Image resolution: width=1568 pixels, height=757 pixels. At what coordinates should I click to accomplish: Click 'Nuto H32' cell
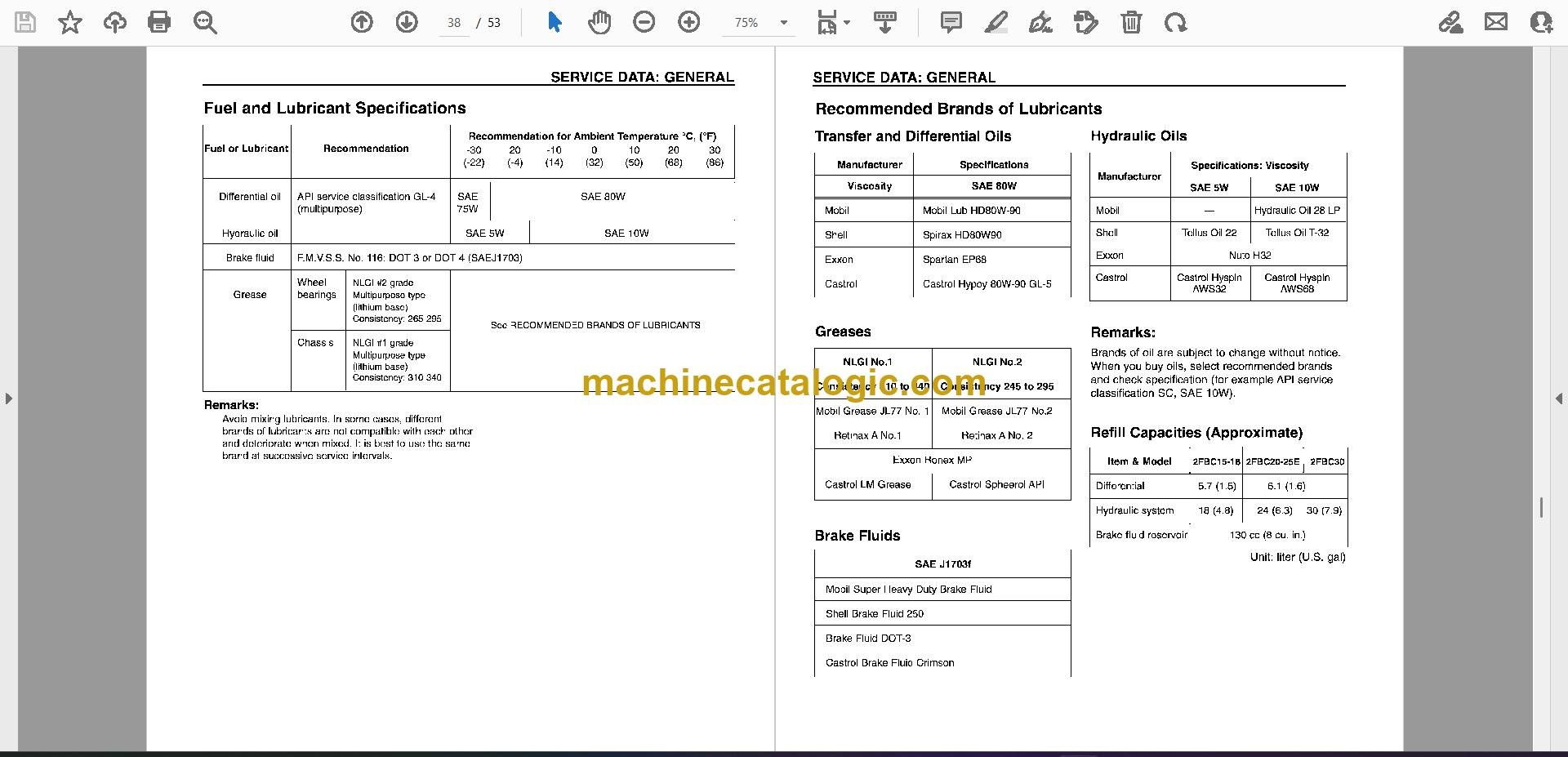[1249, 256]
